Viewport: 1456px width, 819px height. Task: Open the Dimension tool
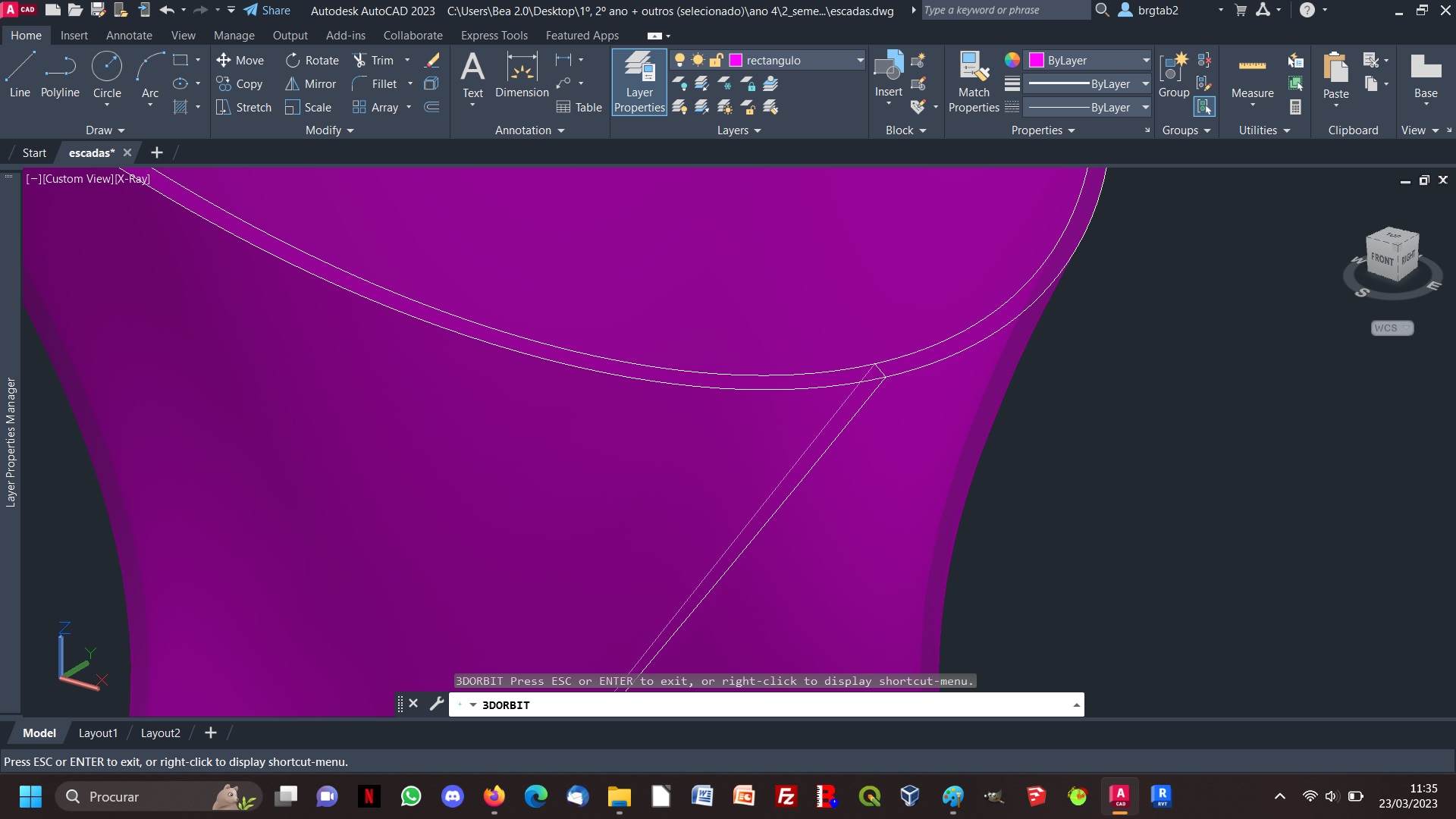tap(522, 75)
